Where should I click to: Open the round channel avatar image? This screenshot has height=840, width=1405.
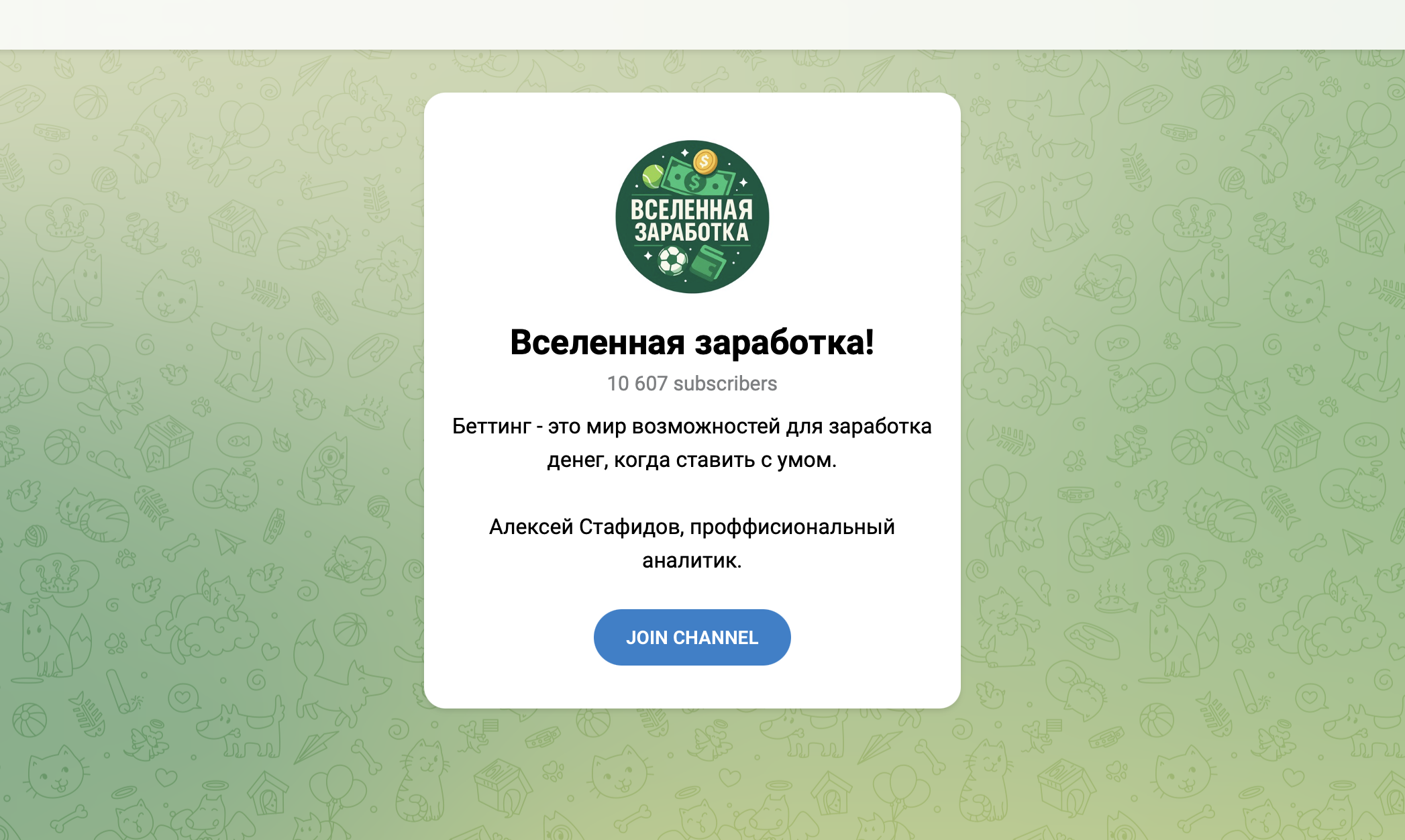692,217
